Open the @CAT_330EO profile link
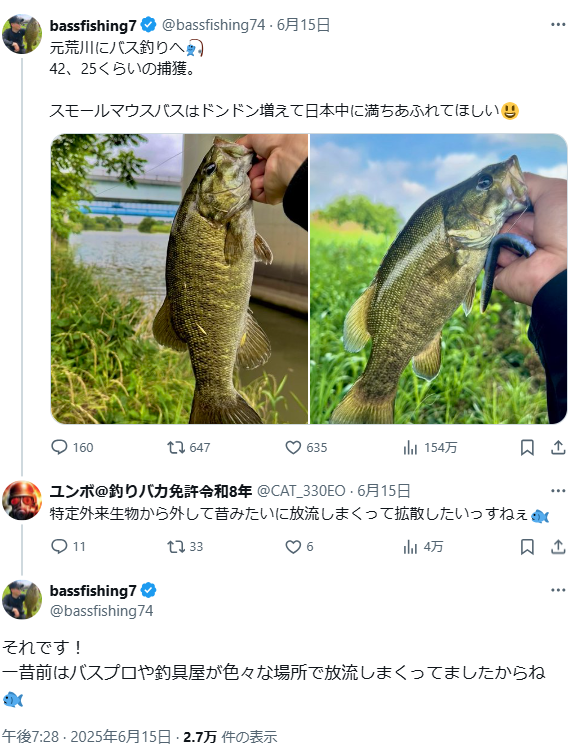The width and height of the screenshot is (583, 750). pyautogui.click(x=301, y=491)
